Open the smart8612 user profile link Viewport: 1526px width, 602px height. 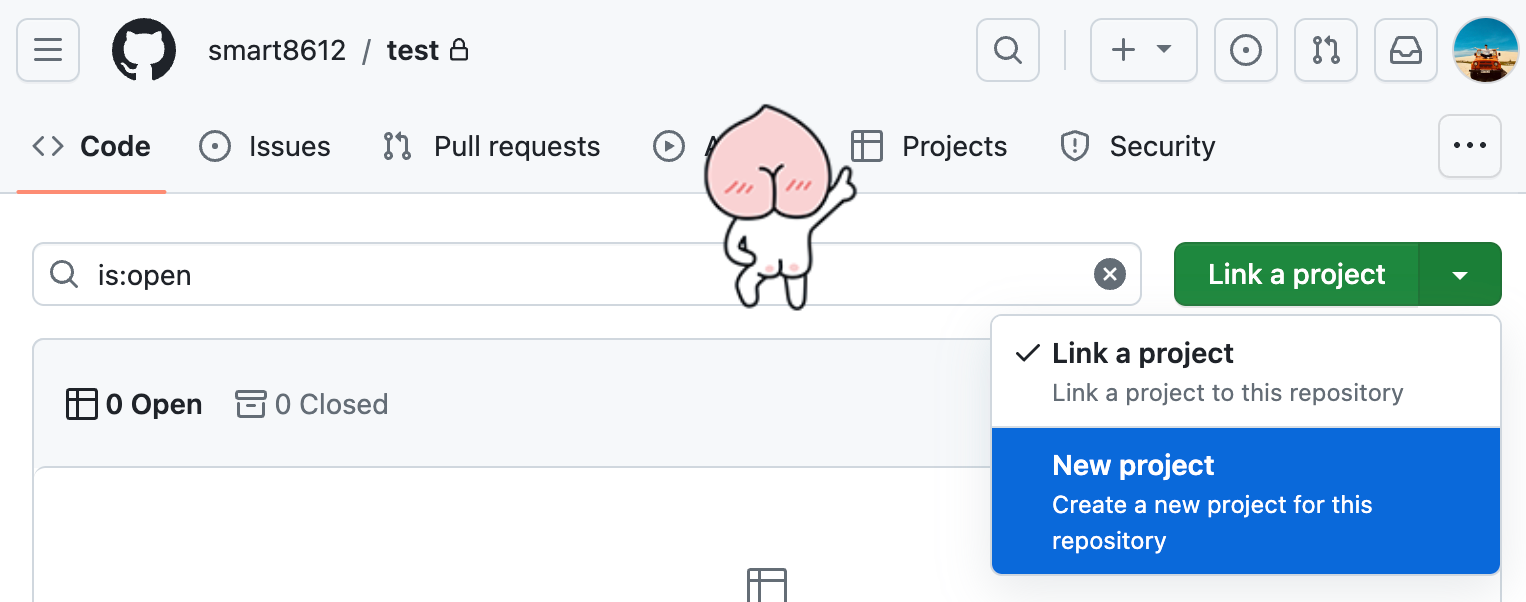point(277,50)
